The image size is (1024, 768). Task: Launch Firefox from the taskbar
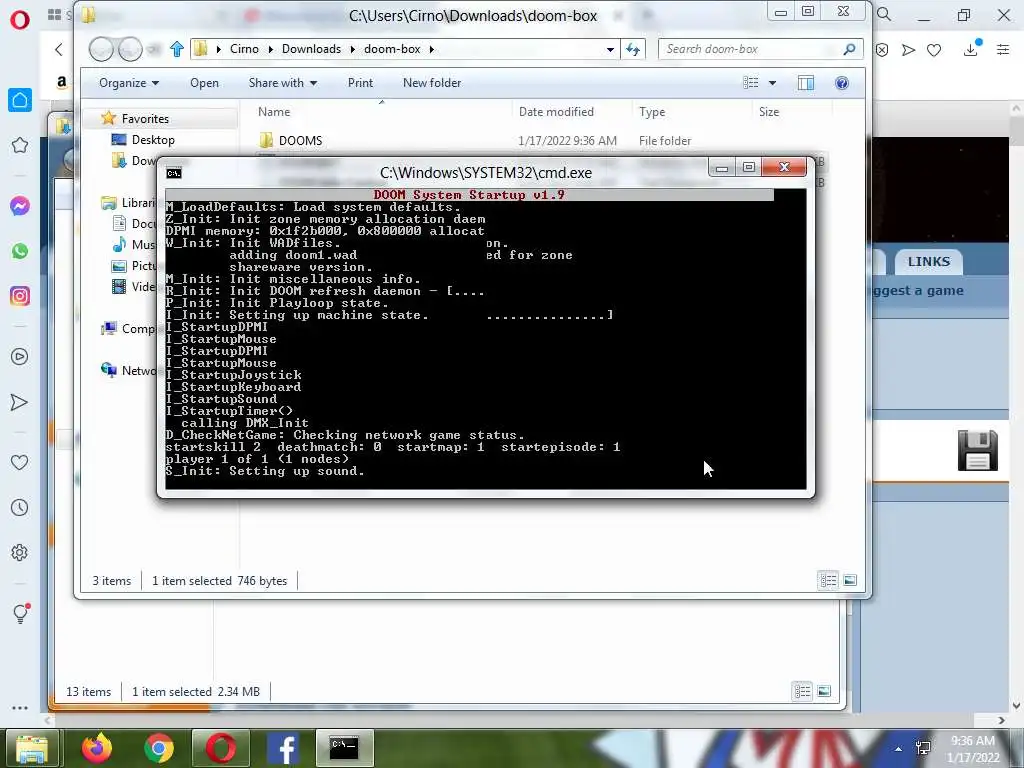click(x=97, y=748)
